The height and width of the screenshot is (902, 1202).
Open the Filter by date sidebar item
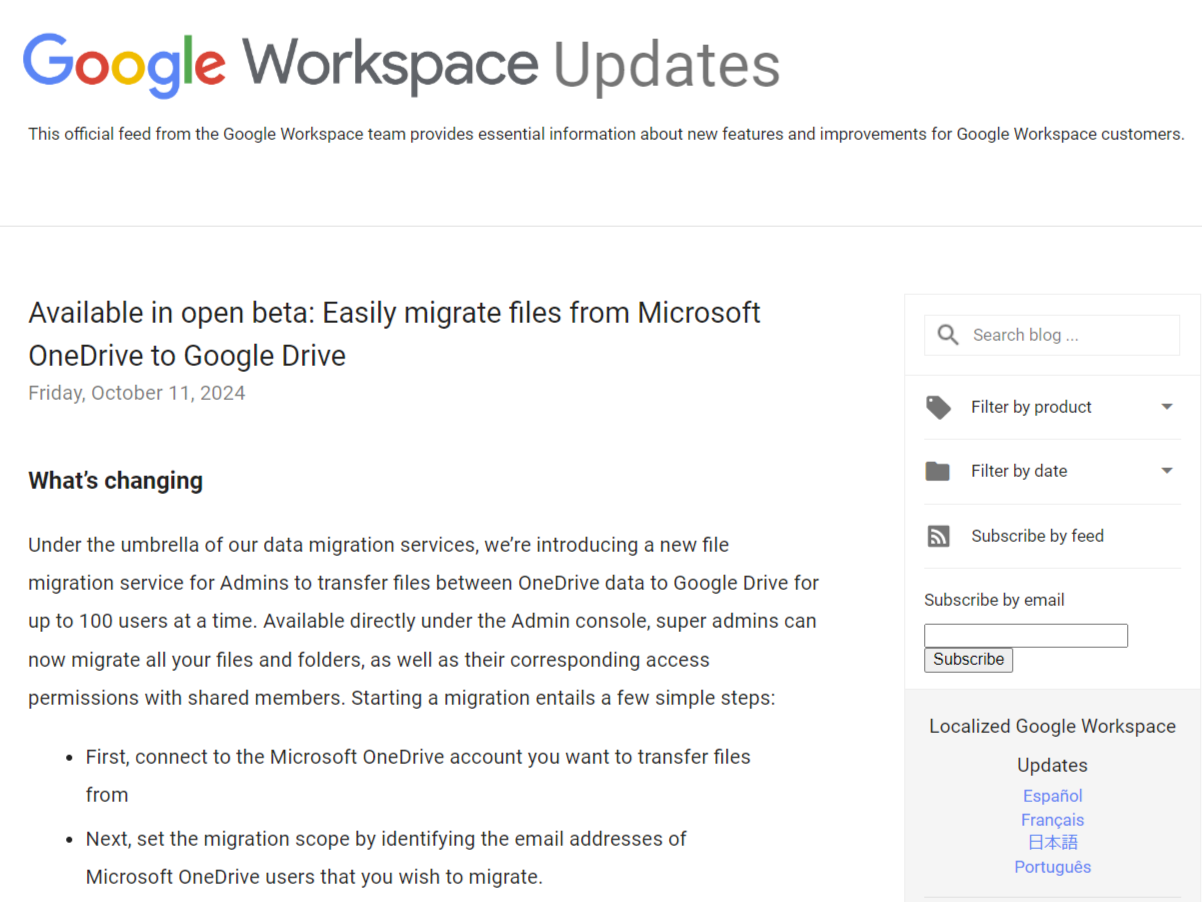pyautogui.click(x=1020, y=470)
